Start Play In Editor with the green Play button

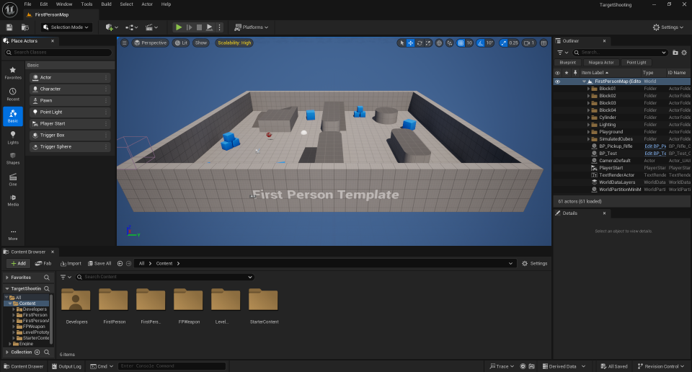pyautogui.click(x=179, y=27)
